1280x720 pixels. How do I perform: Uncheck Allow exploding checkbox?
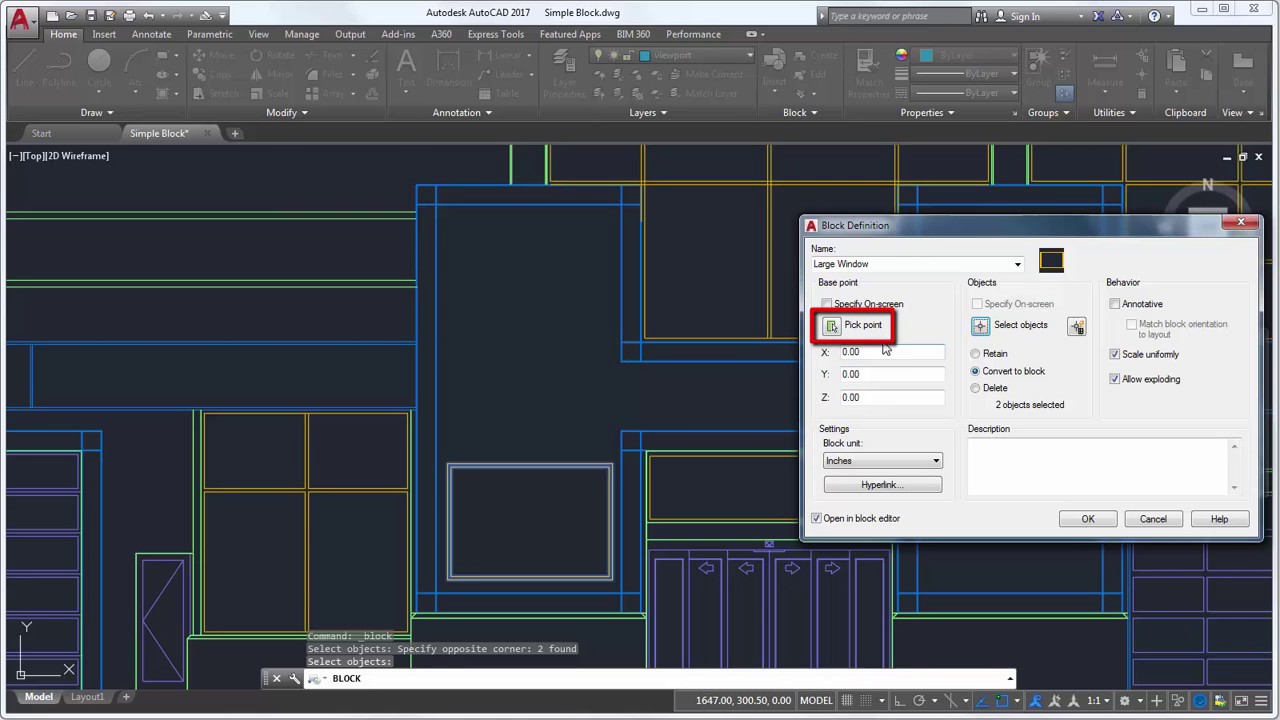pos(1115,379)
